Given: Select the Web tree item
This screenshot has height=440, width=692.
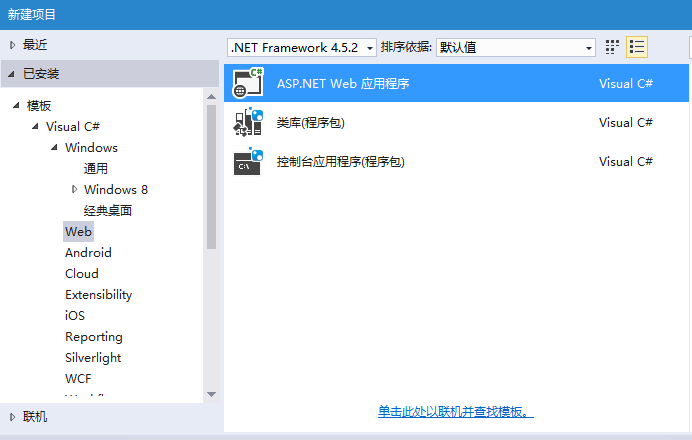Looking at the screenshot, I should 78,231.
